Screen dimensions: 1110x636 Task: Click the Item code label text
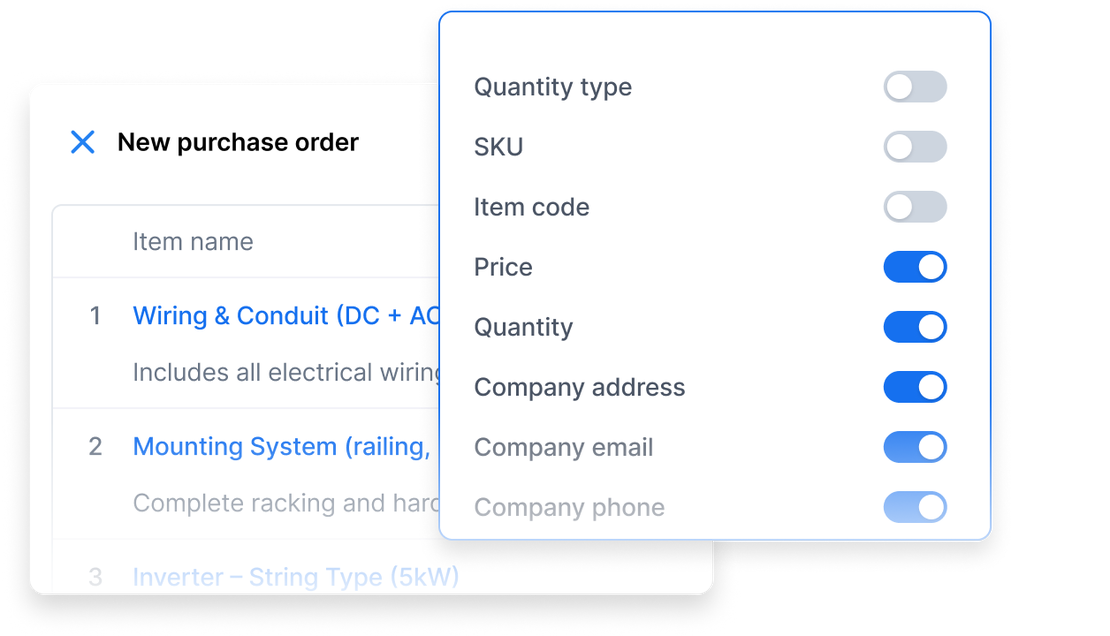click(x=531, y=207)
